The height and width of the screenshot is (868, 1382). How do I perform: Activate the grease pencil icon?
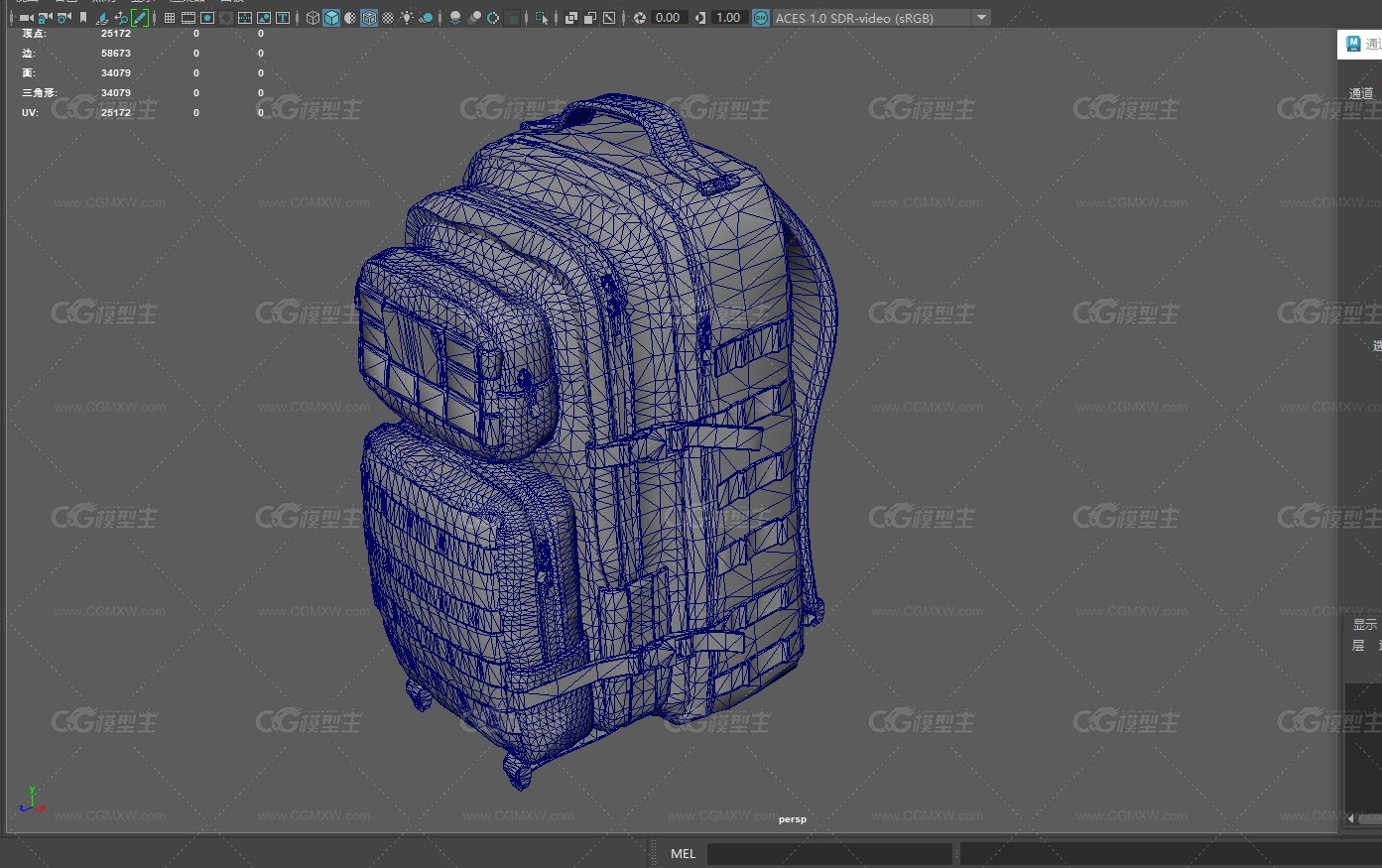tap(140, 18)
